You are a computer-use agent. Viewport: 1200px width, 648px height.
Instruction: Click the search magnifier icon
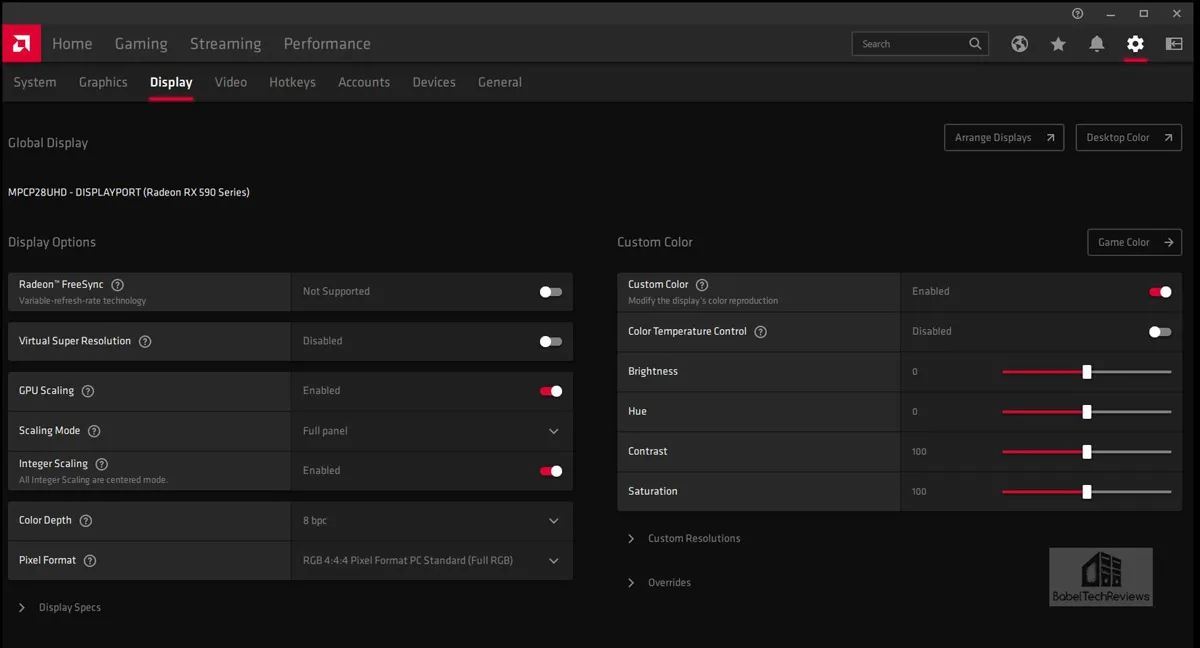pyautogui.click(x=976, y=44)
